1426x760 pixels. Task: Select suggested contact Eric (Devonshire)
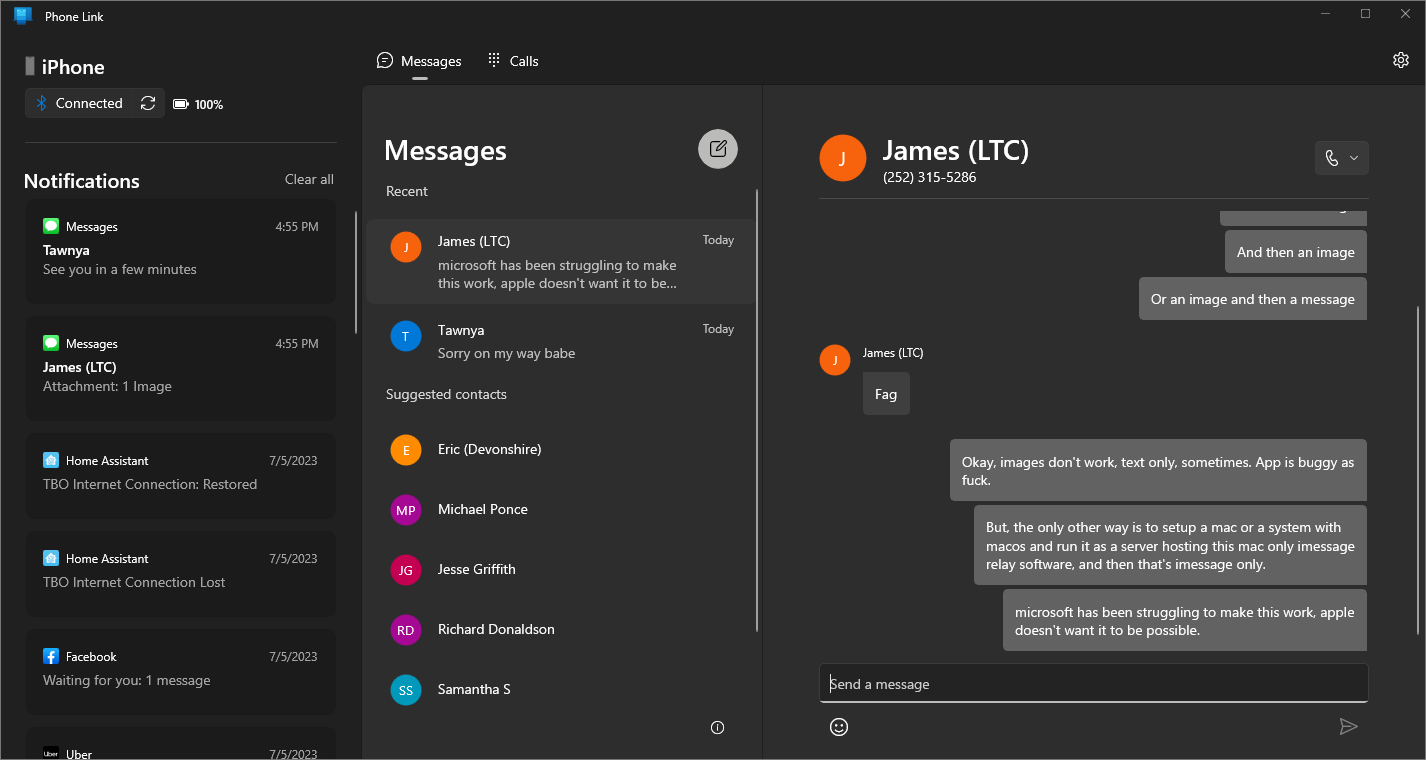click(x=560, y=450)
